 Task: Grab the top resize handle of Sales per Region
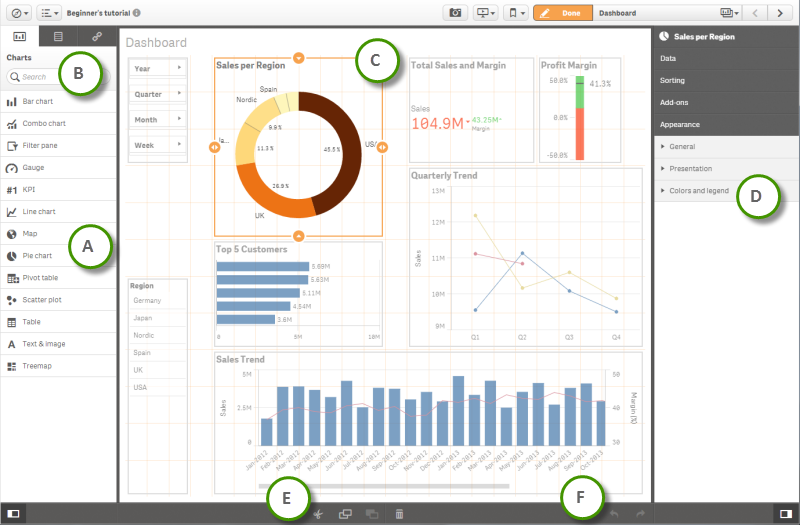tap(298, 58)
